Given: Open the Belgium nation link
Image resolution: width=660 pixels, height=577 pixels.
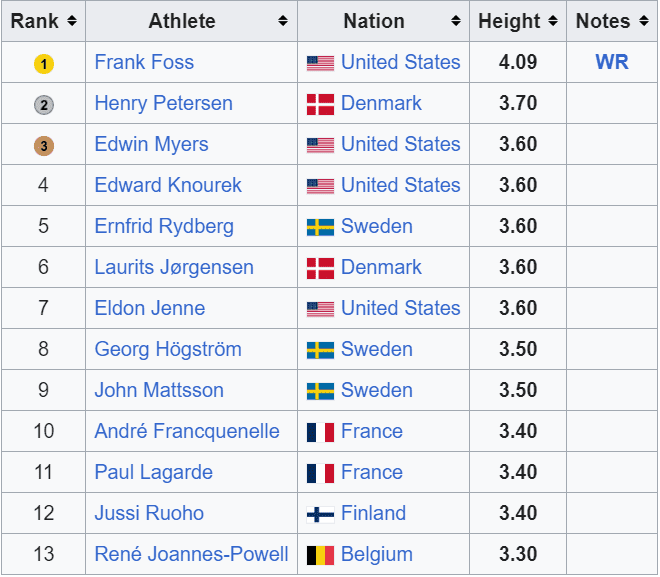Looking at the screenshot, I should click(376, 554).
